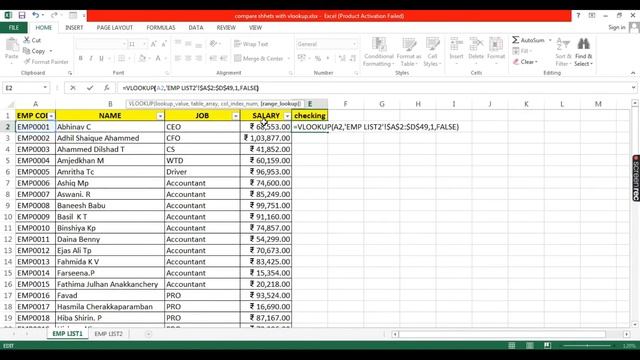Click the Format cells icon
The height and width of the screenshot is (360, 640).
pos(496,44)
